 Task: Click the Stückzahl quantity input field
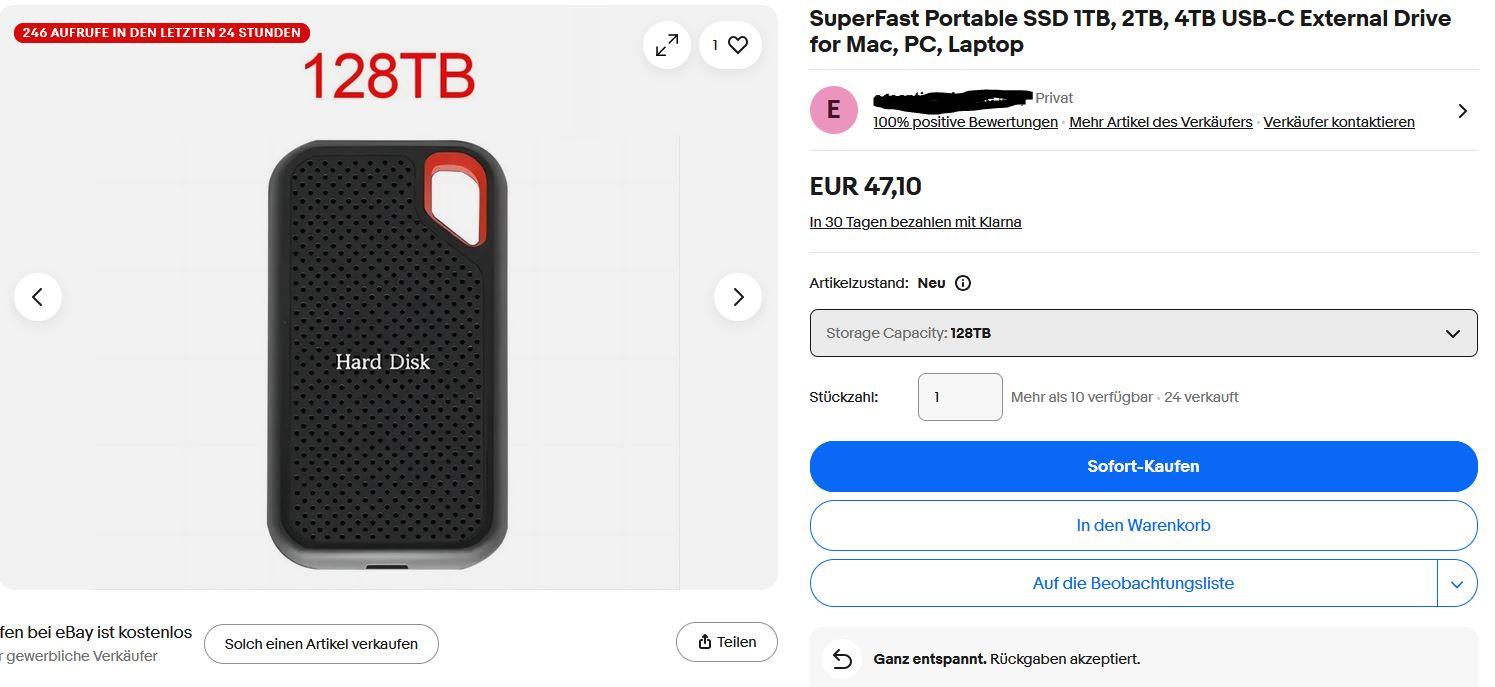(x=959, y=396)
